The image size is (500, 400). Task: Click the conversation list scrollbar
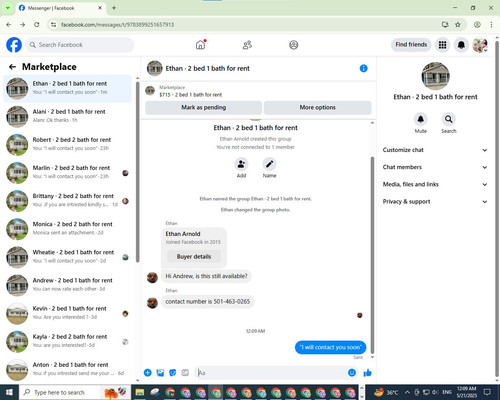coord(138,172)
